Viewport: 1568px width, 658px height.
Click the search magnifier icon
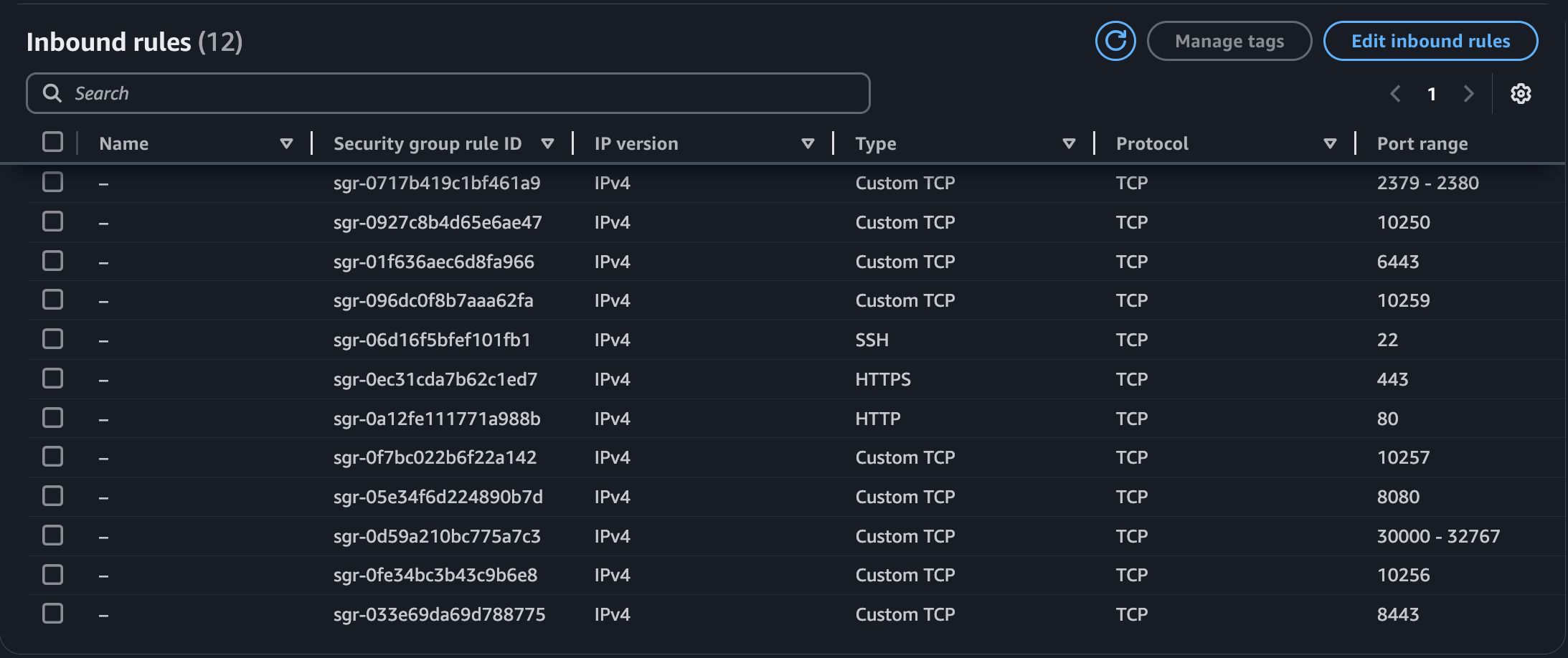pyautogui.click(x=52, y=93)
